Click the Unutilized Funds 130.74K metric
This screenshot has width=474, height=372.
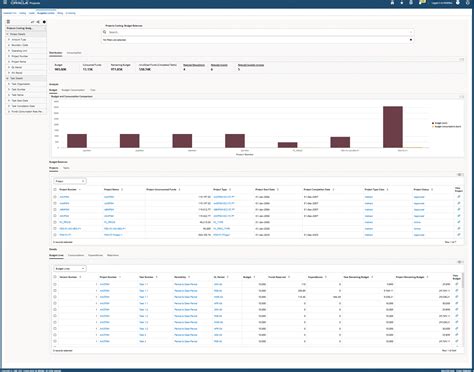pos(157,67)
